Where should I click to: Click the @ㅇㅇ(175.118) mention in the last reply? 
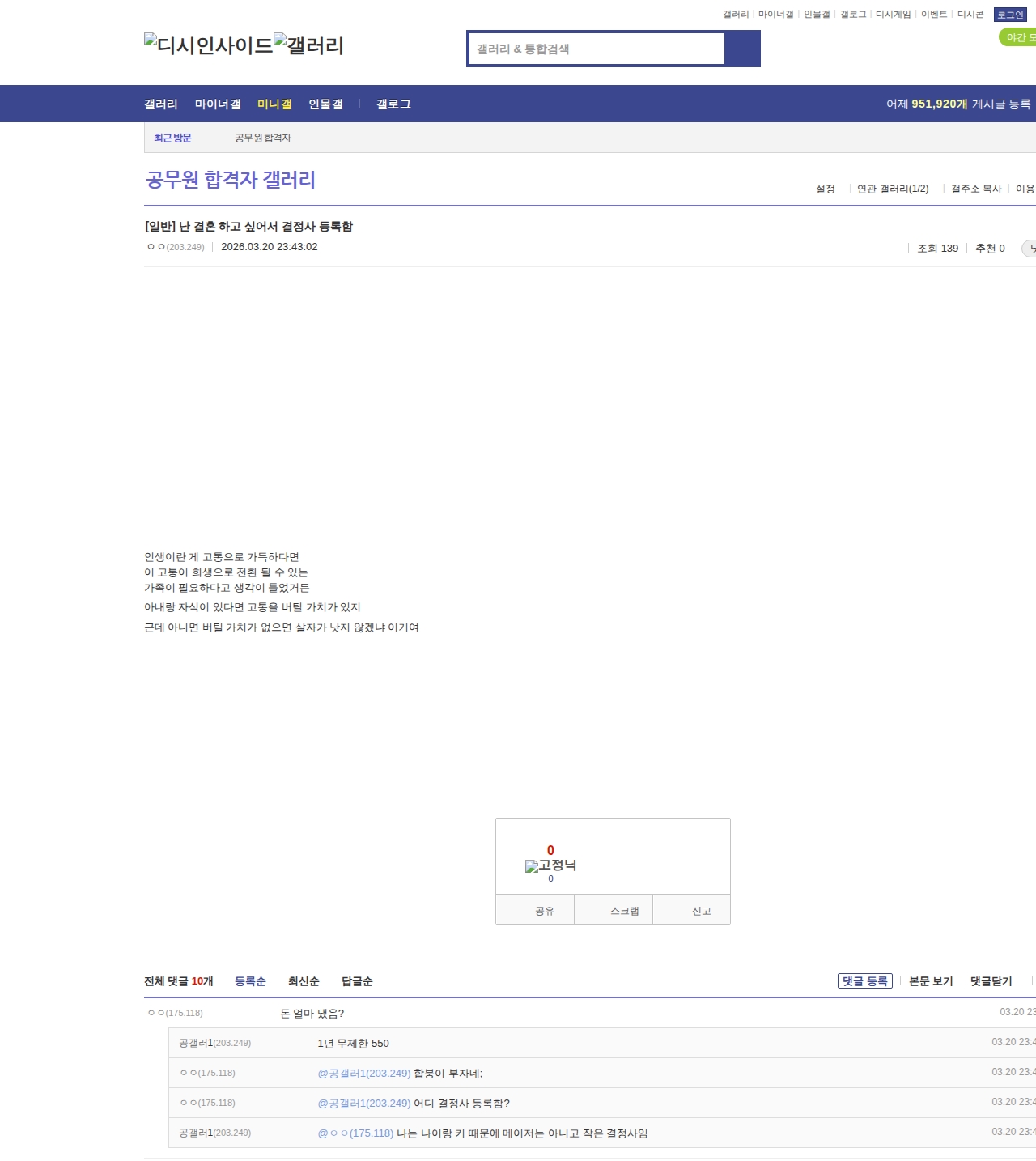pyautogui.click(x=356, y=1133)
